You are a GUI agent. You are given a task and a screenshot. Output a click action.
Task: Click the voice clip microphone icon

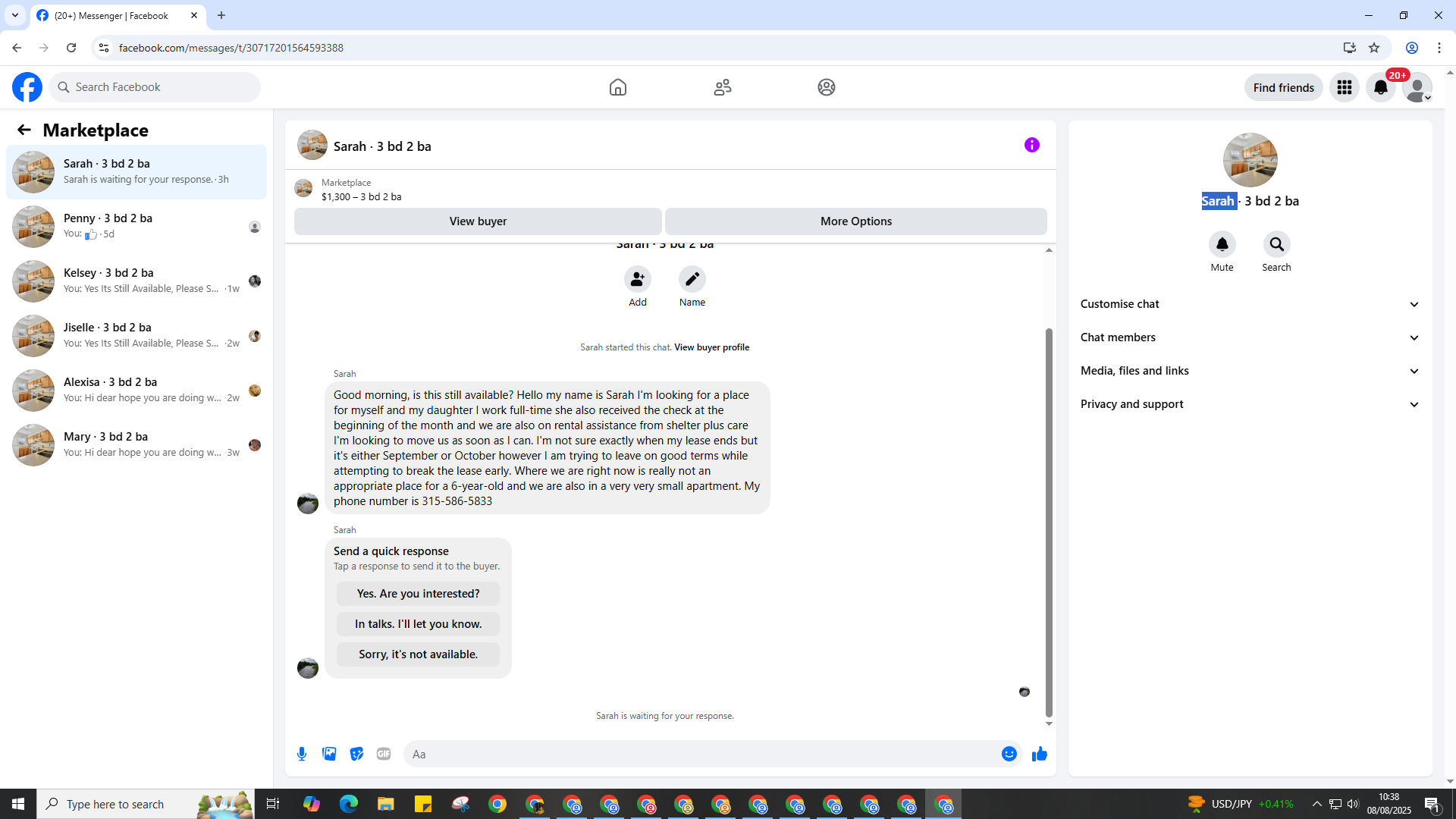302,754
